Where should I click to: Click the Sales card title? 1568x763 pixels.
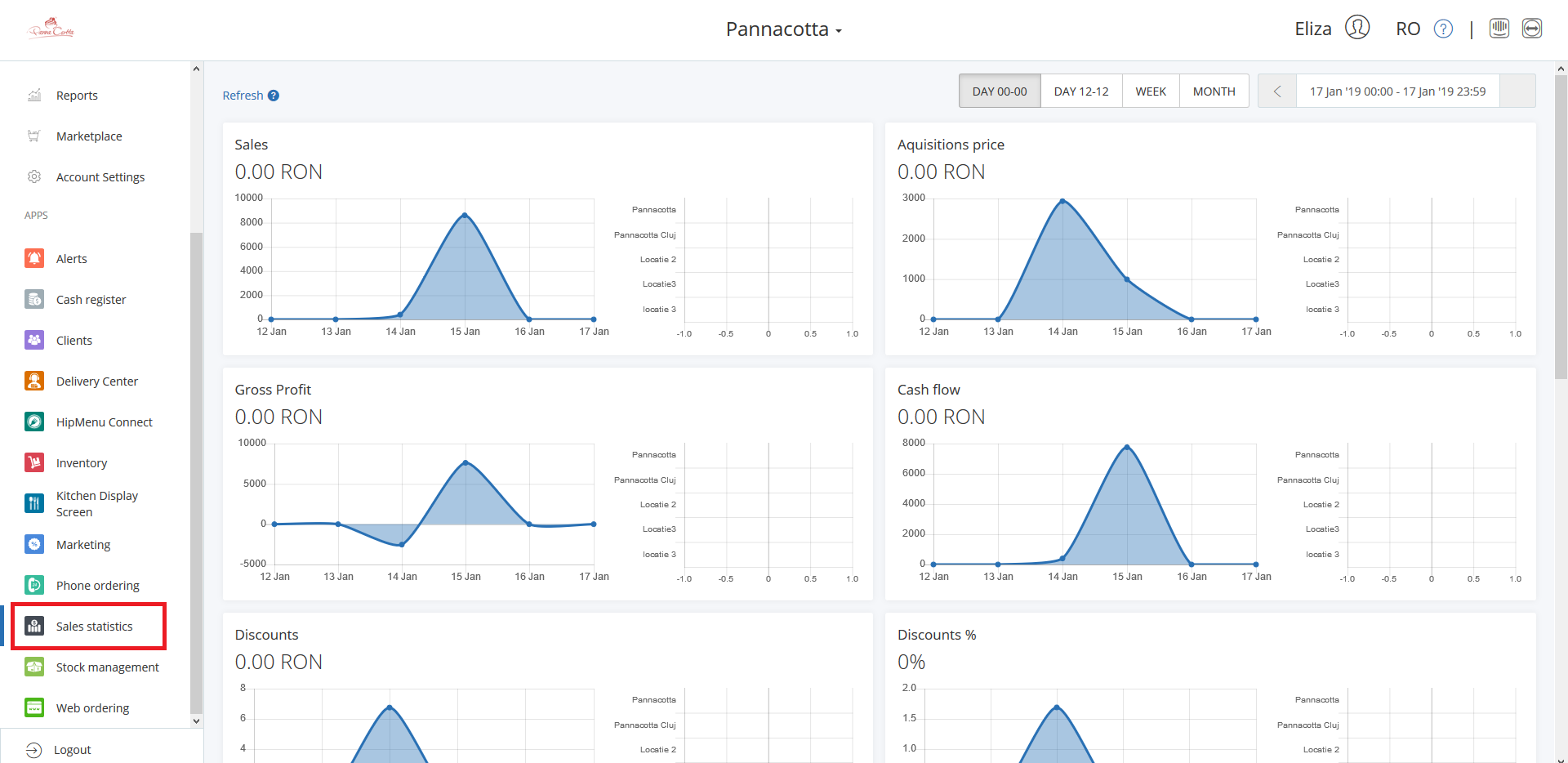coord(251,145)
